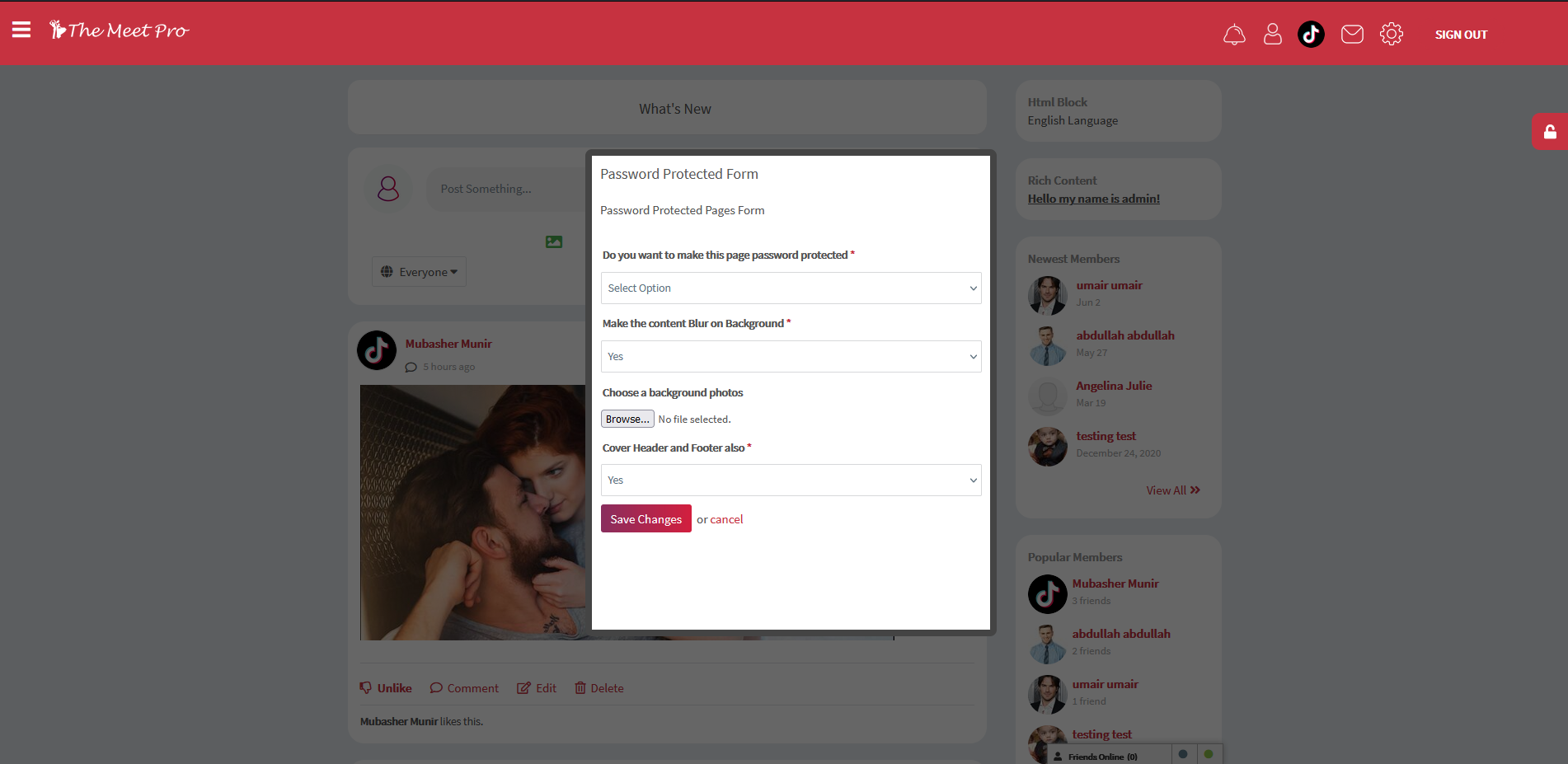
Task: Open the hamburger menu icon
Action: click(21, 30)
